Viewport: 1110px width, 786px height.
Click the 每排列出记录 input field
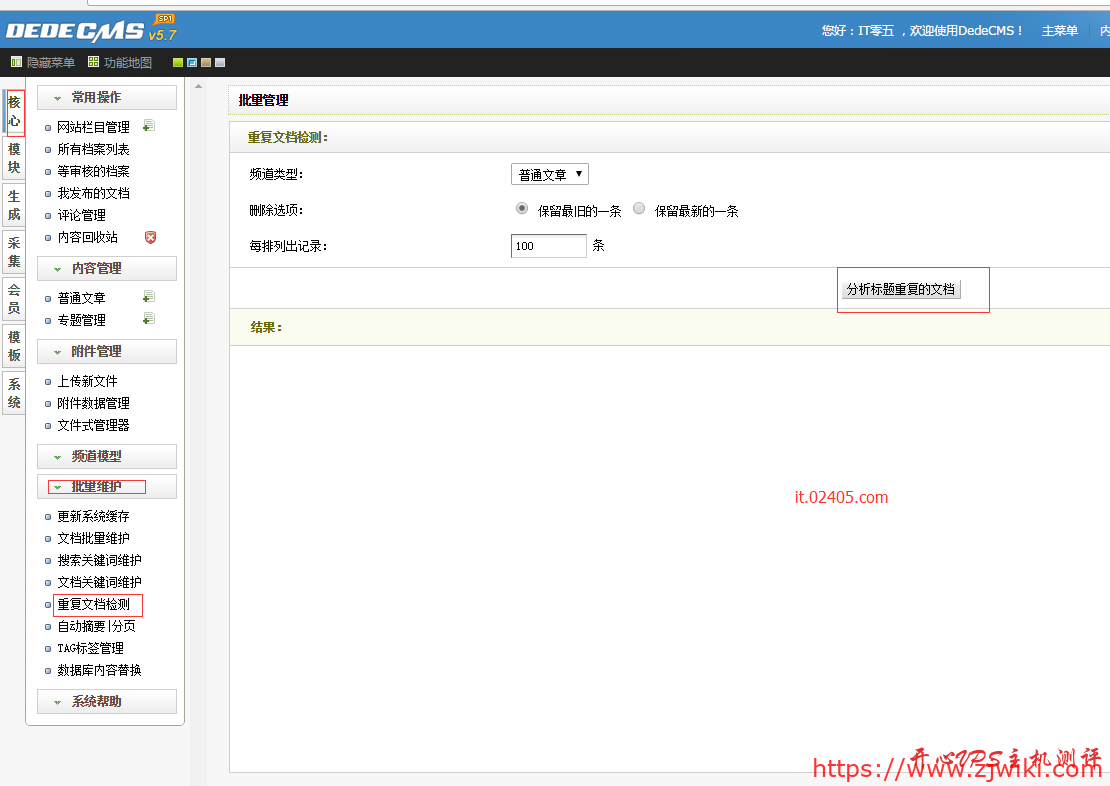[x=548, y=245]
